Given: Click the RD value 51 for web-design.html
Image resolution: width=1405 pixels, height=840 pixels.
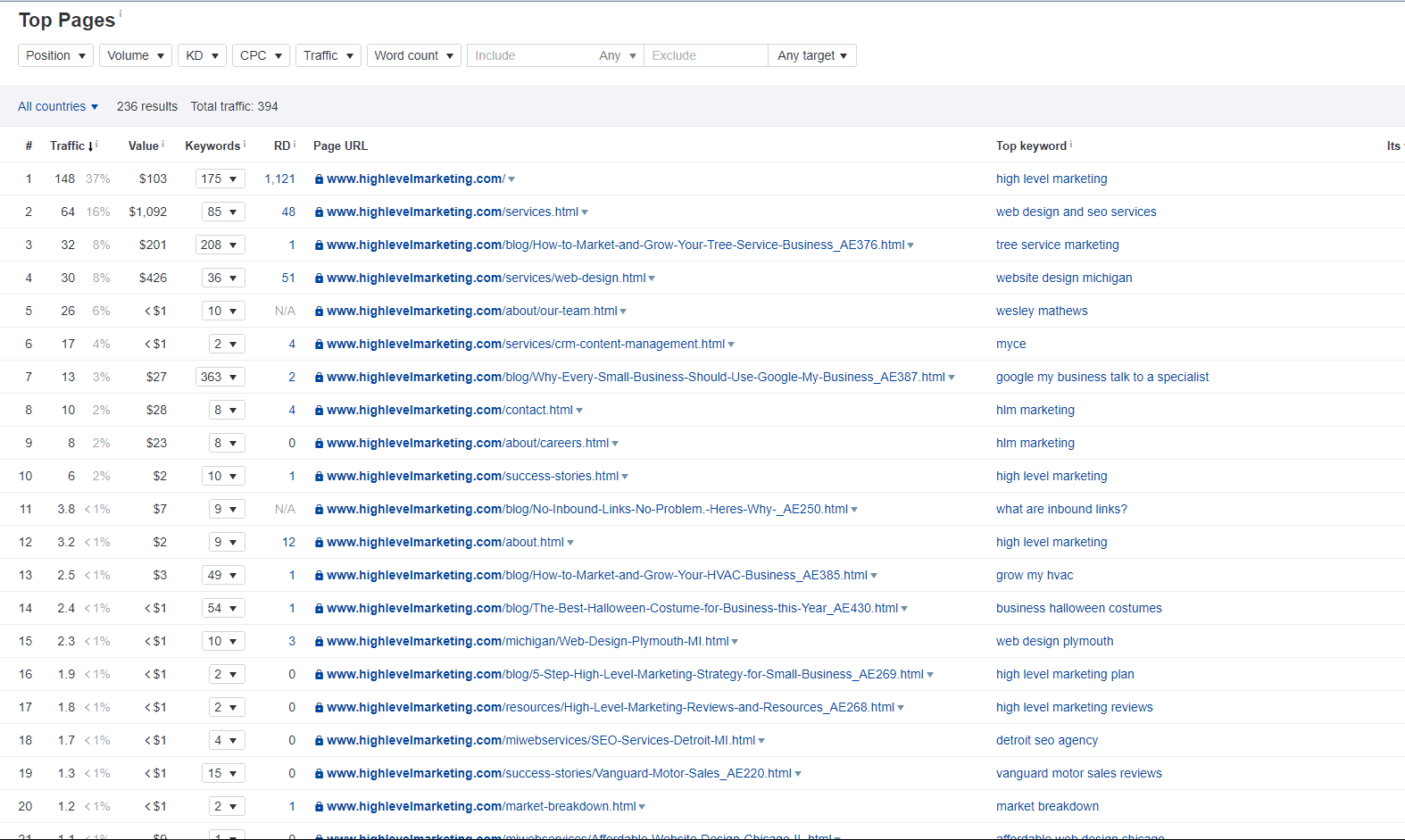Looking at the screenshot, I should (288, 278).
